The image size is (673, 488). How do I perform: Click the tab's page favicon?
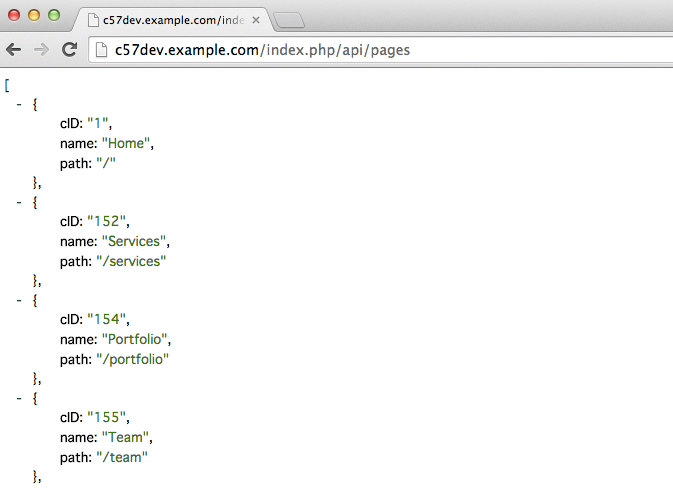coord(93,20)
